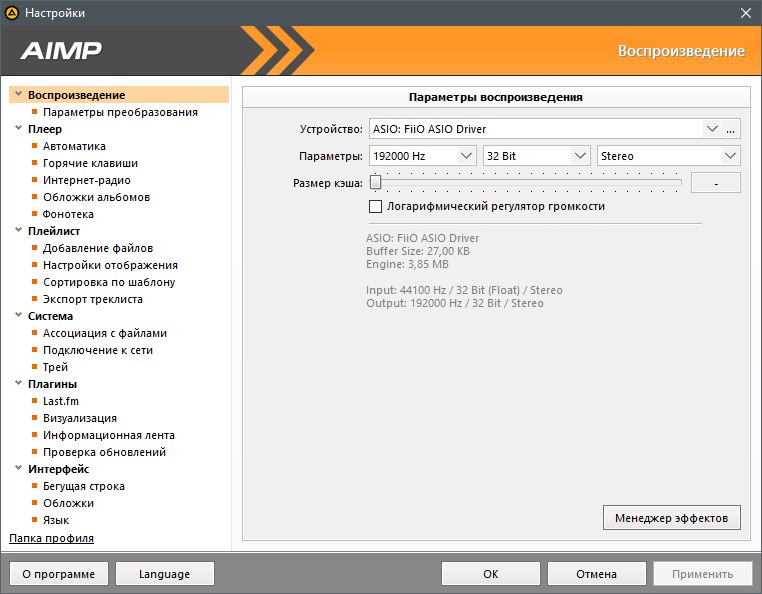Viewport: 762px width, 594px height.
Task: Open the Обложки альбомов page
Action: point(96,197)
